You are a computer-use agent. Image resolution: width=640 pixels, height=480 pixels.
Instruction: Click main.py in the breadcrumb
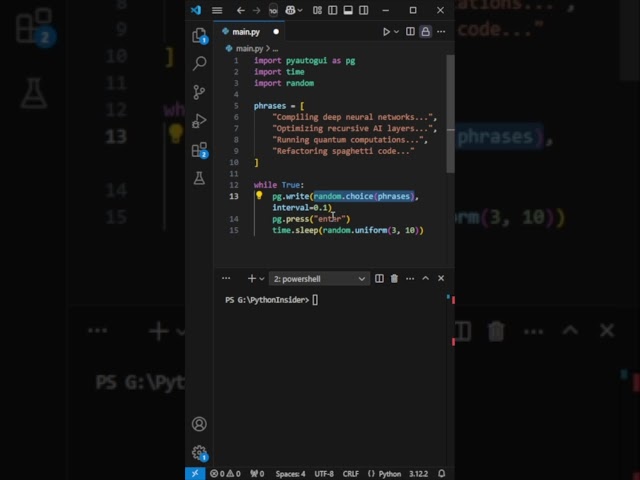[249, 49]
